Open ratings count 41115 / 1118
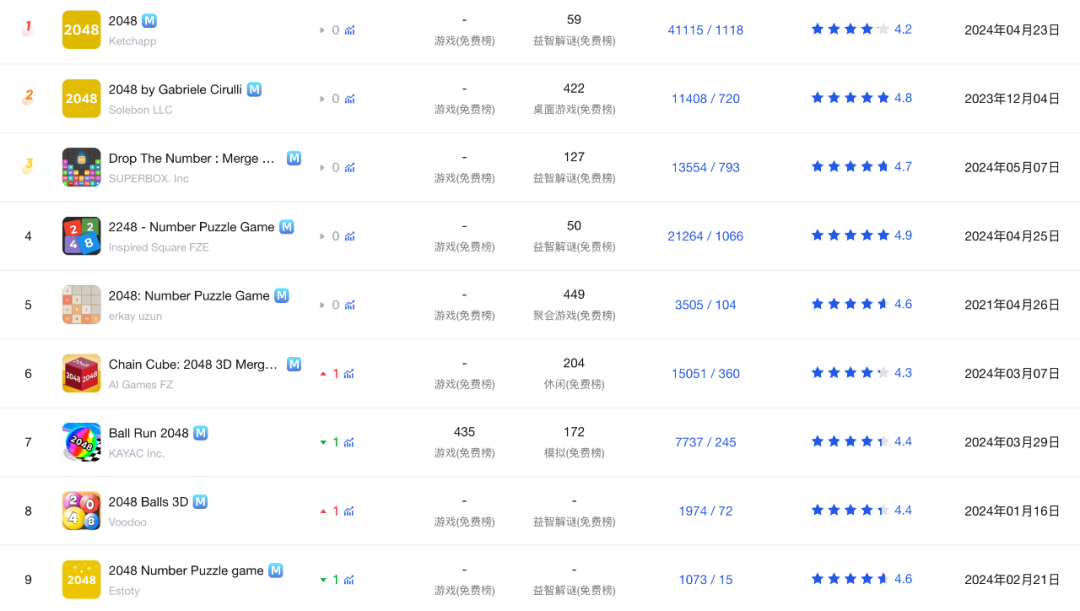The image size is (1080, 611). click(x=705, y=30)
